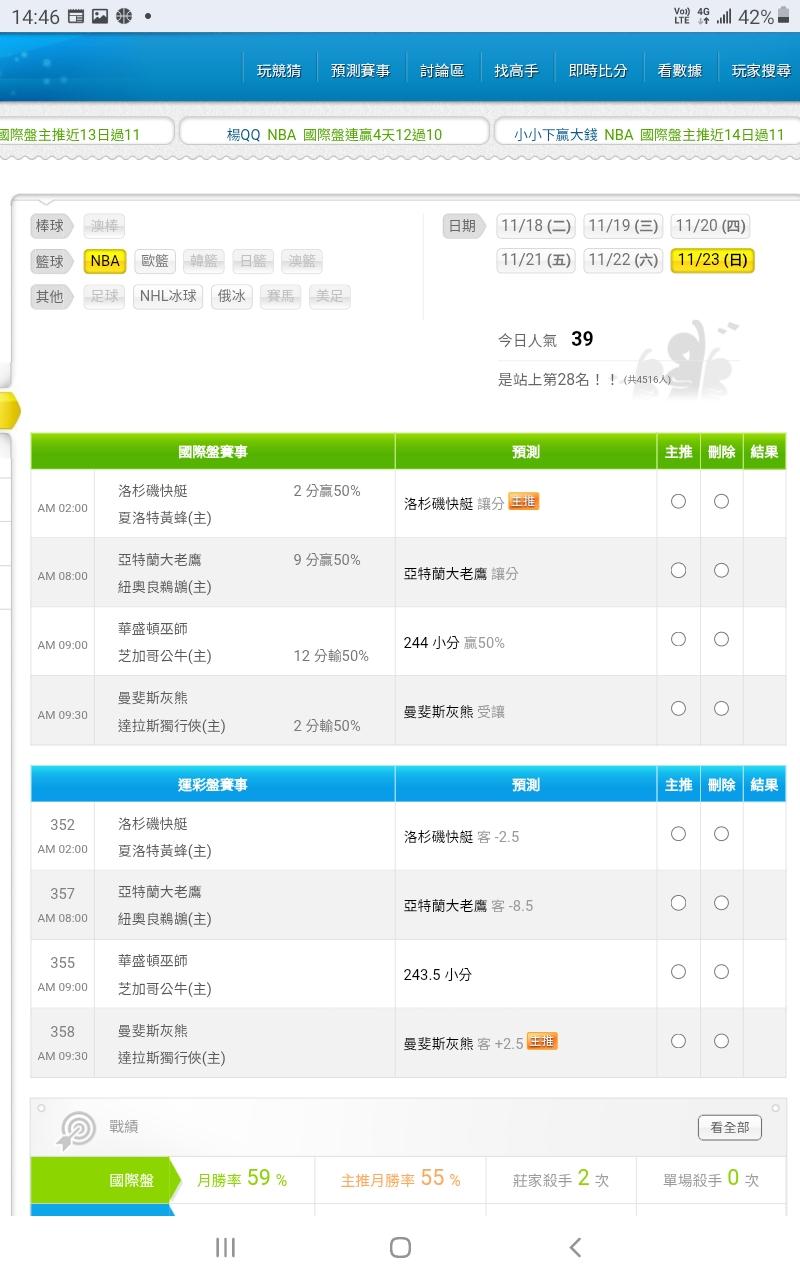Select 主推 radio for 243.5 小分 pick
800x1280 pixels.
tap(678, 972)
